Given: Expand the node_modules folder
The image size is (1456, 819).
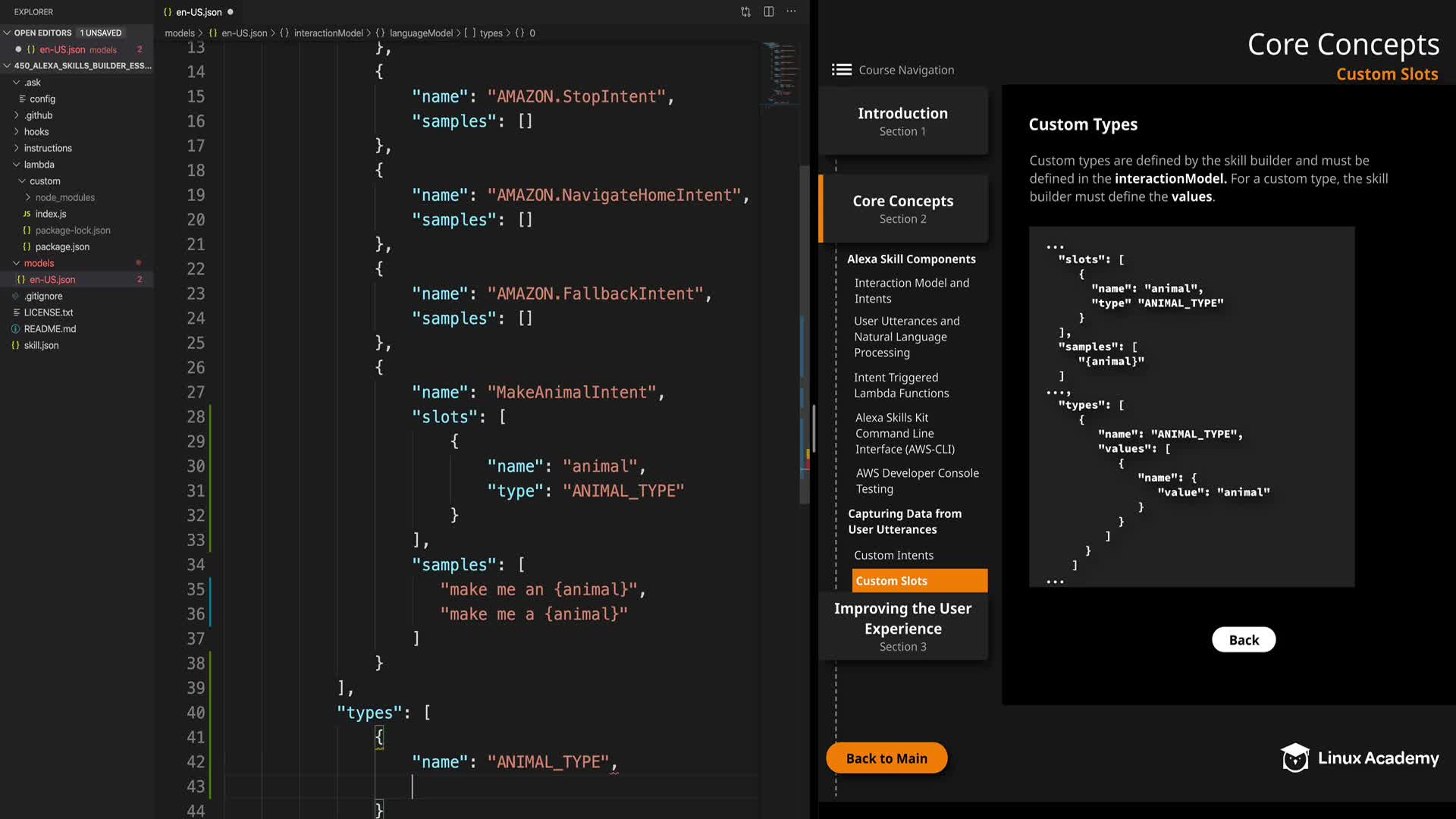Looking at the screenshot, I should pyautogui.click(x=28, y=198).
